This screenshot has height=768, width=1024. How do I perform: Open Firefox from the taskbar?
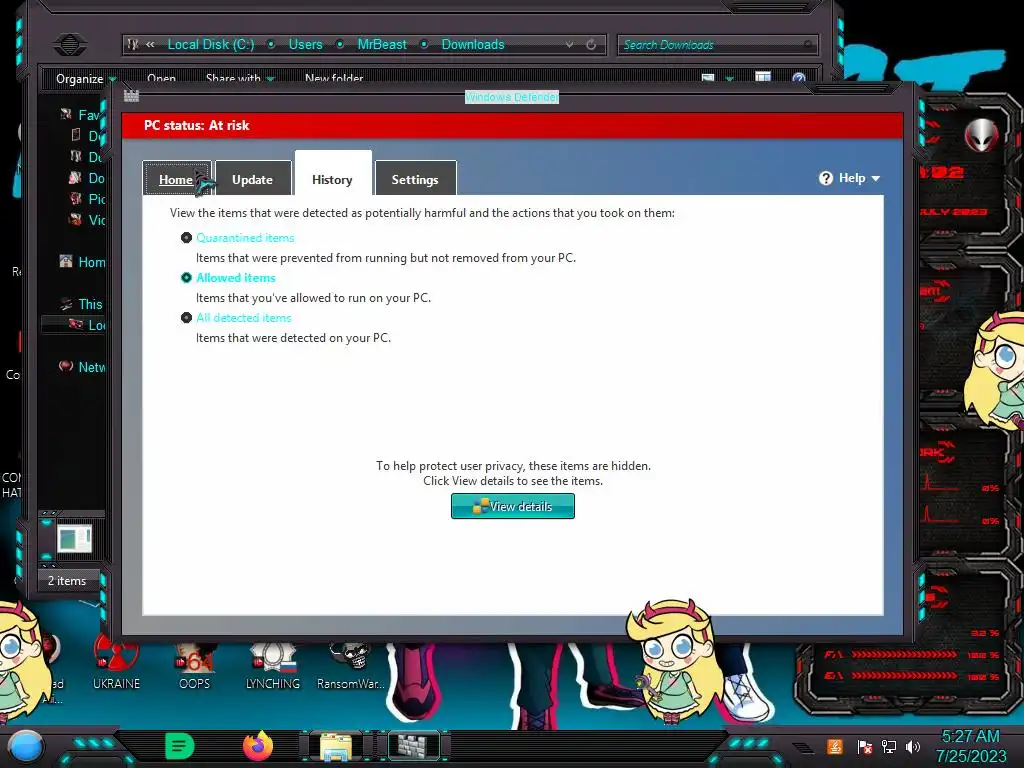(x=258, y=746)
